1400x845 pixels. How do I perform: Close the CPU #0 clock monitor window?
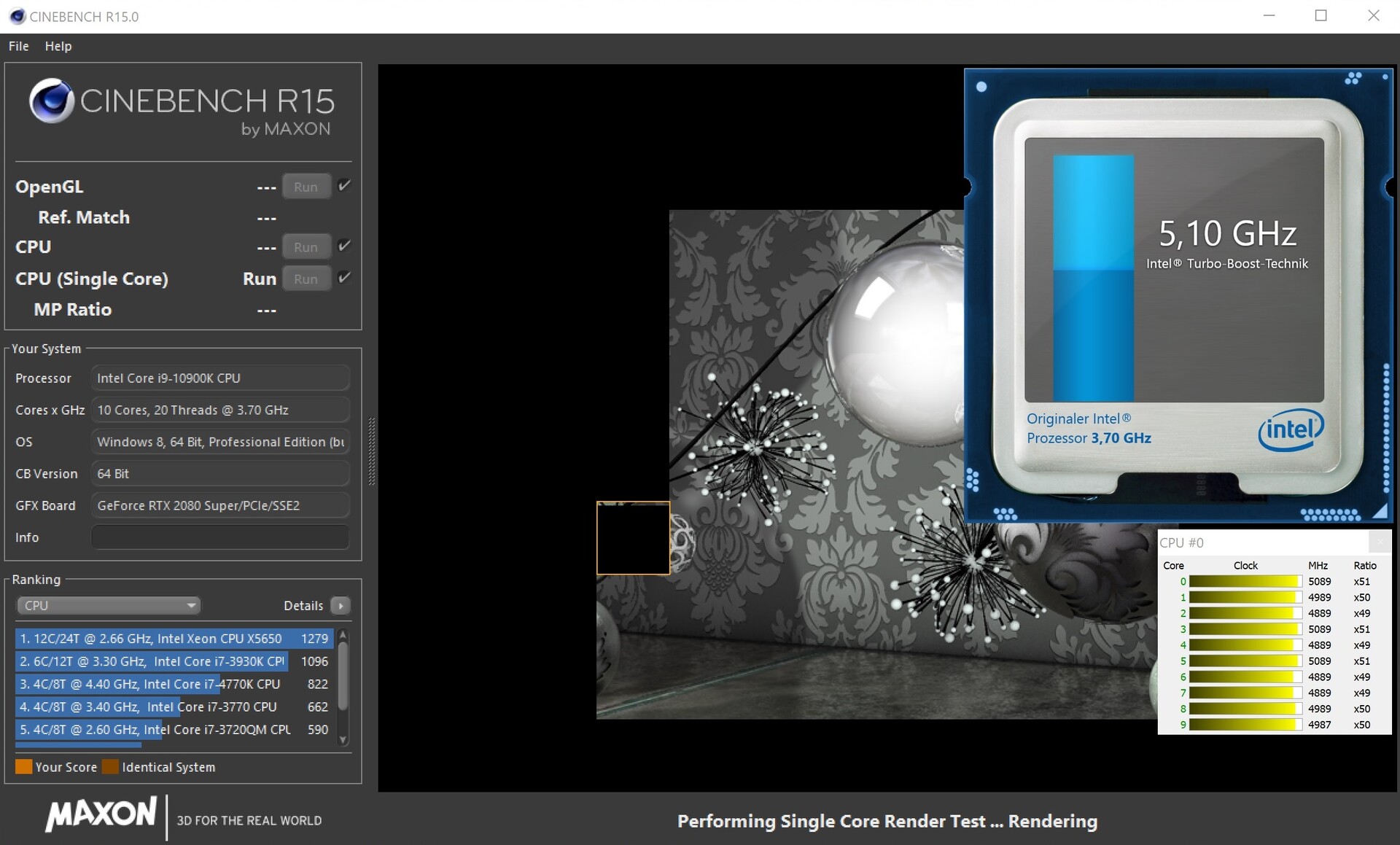[x=1379, y=542]
